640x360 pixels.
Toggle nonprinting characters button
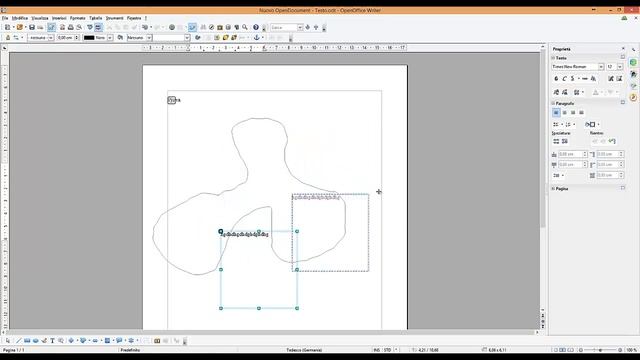click(x=236, y=27)
